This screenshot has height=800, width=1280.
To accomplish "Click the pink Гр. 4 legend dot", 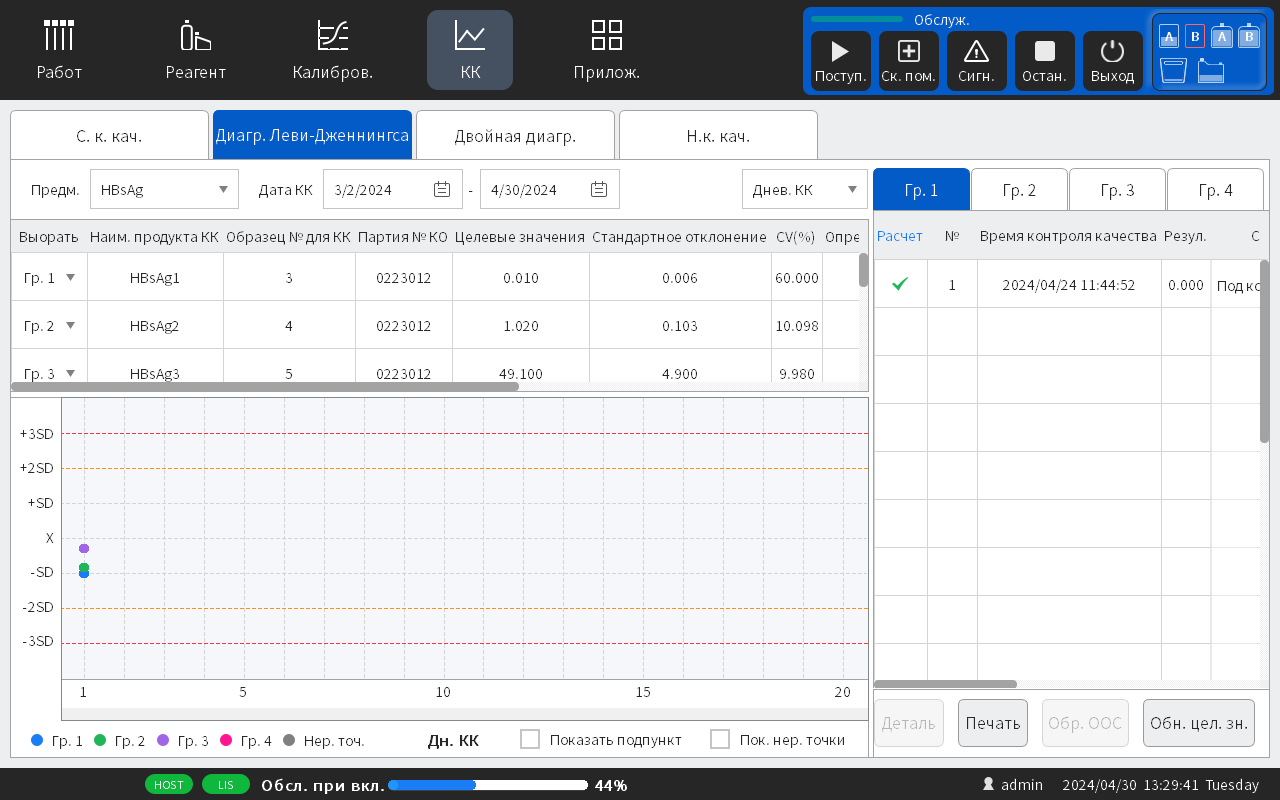I will pos(226,740).
